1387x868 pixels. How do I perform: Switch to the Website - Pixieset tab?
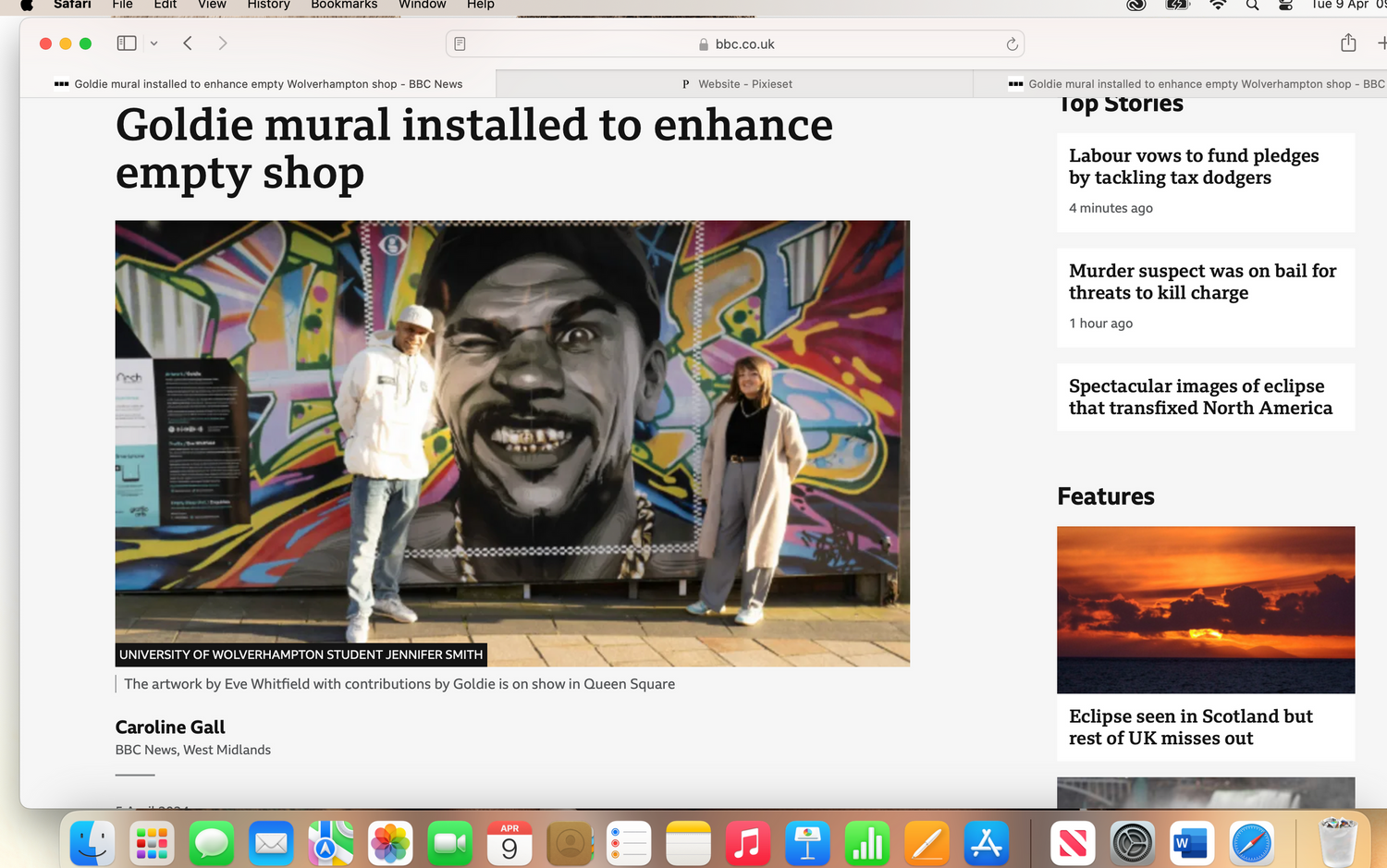tap(735, 84)
